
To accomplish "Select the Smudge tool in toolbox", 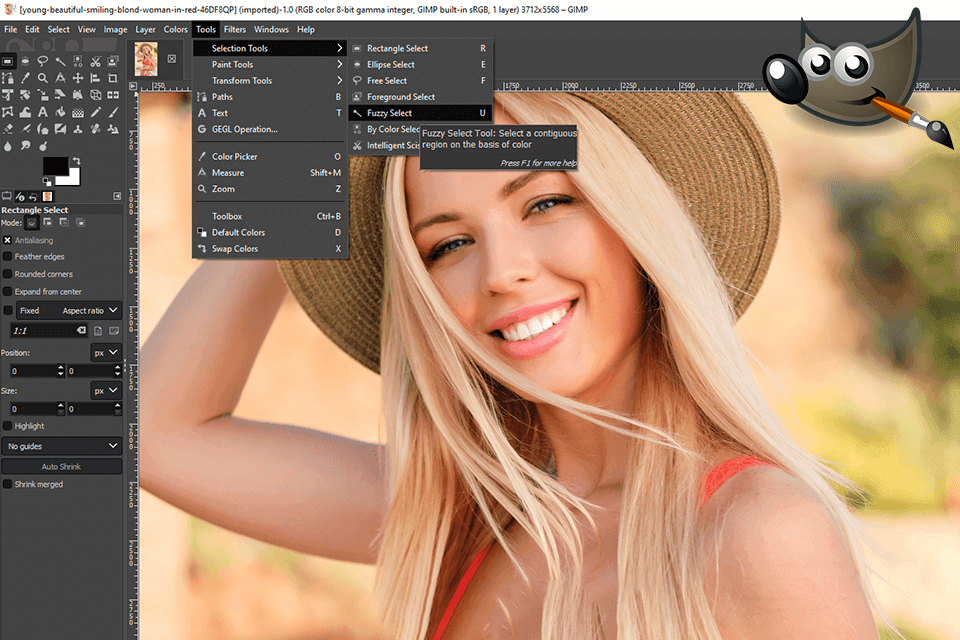I will pos(25,146).
